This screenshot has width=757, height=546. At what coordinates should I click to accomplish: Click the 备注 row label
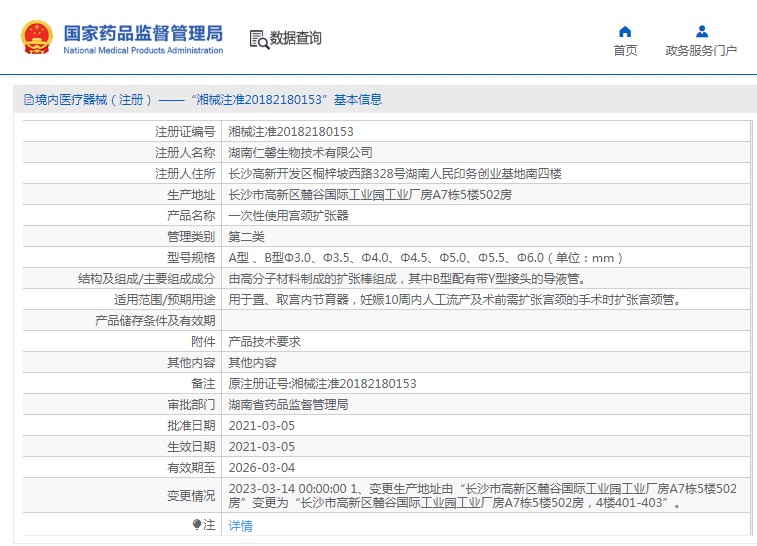[x=203, y=384]
